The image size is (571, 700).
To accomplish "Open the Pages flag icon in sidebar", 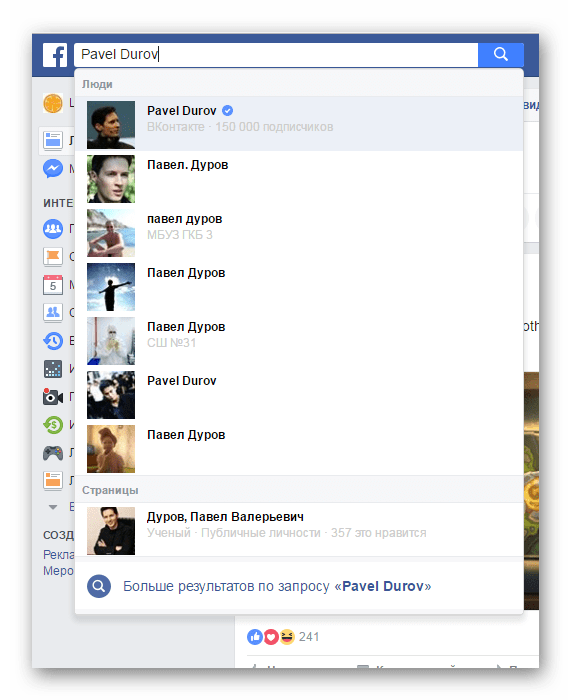I will coord(53,257).
